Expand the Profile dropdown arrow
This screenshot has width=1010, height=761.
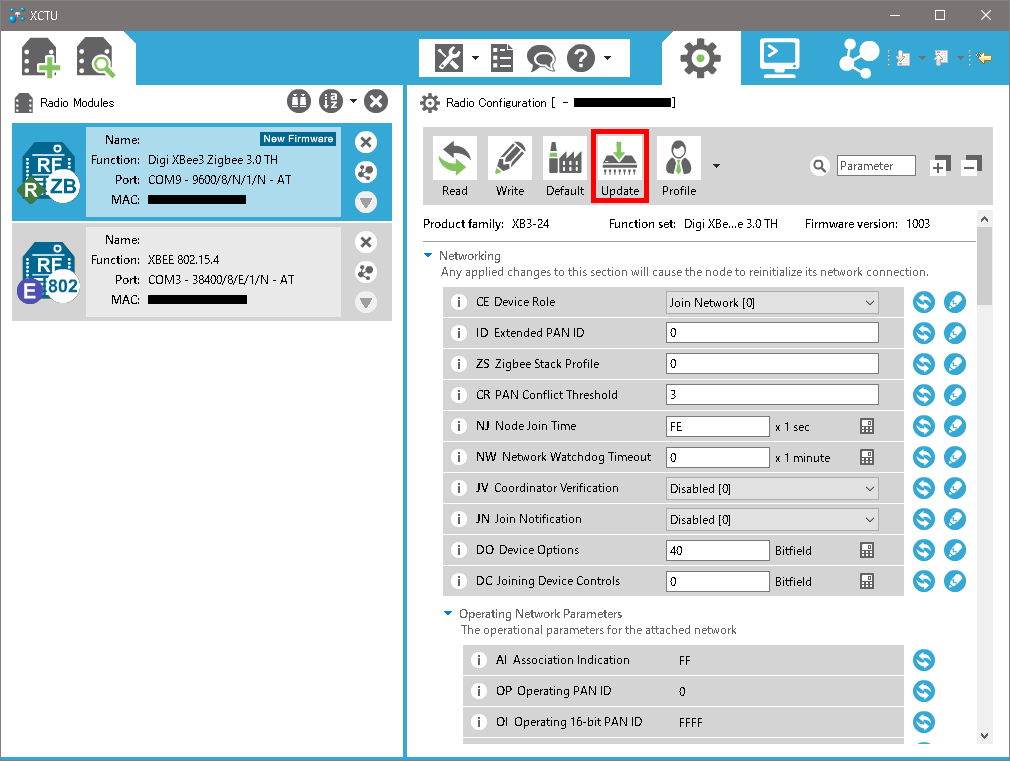[716, 166]
